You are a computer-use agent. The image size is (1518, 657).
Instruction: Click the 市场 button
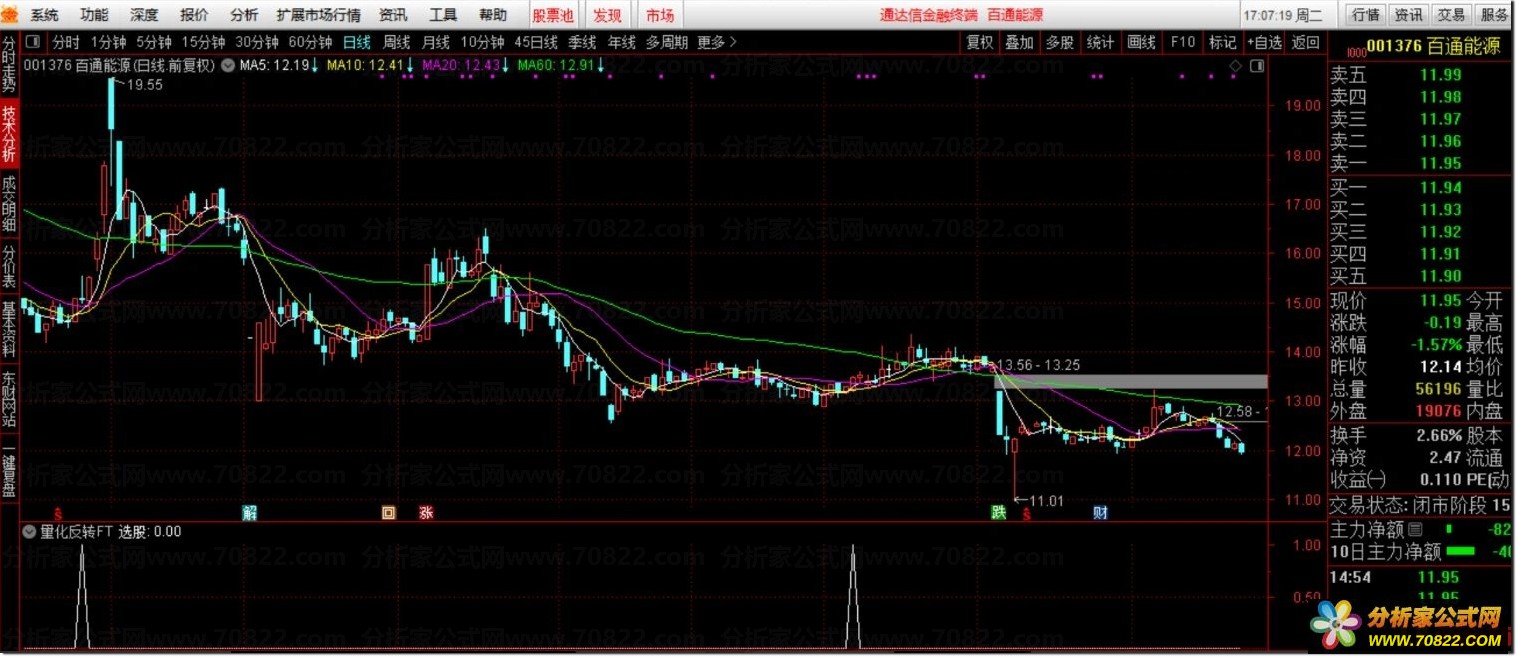pos(660,15)
